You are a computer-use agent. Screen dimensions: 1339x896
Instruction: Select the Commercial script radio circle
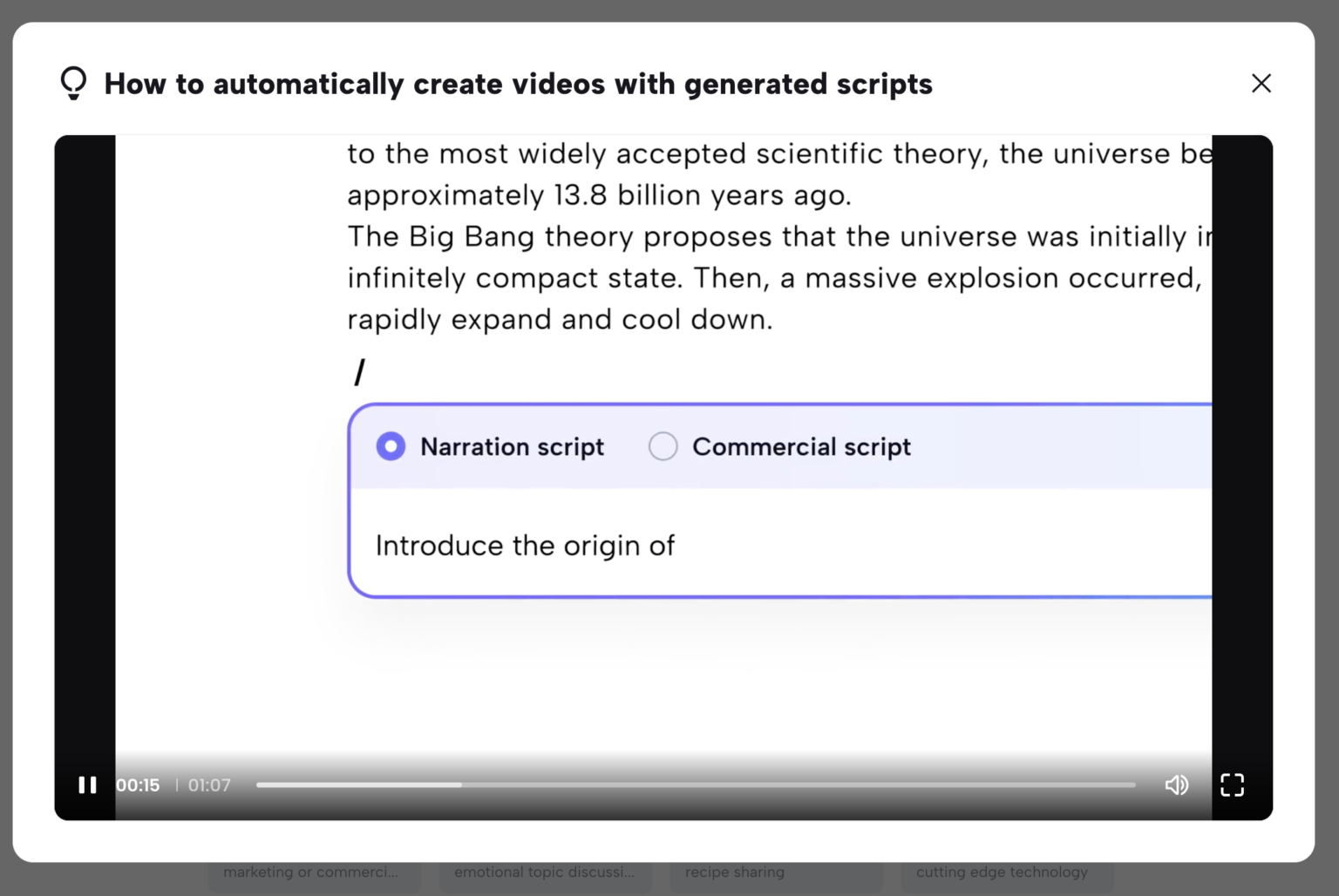click(663, 446)
